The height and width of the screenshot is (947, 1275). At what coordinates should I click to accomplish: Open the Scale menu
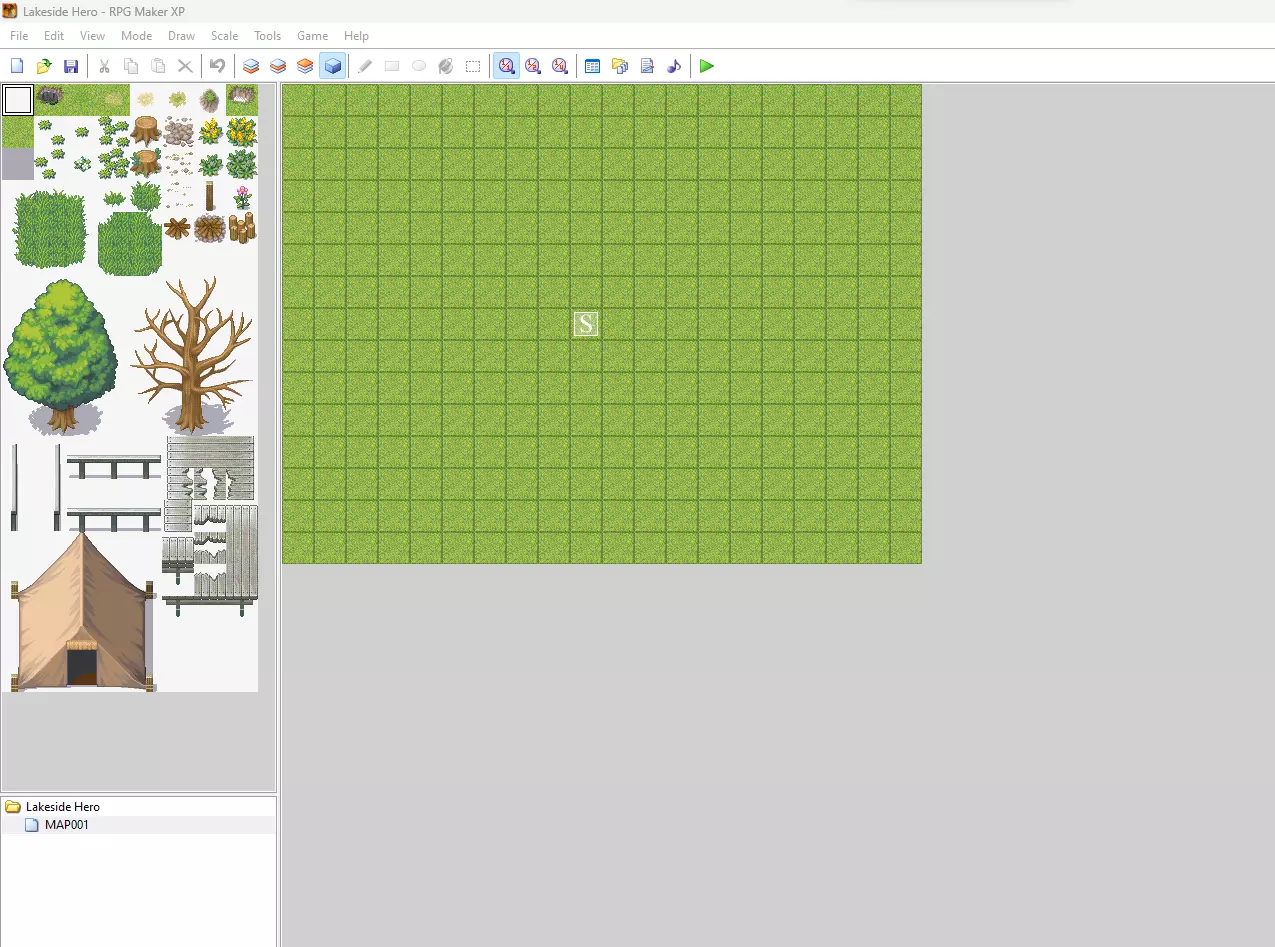224,36
